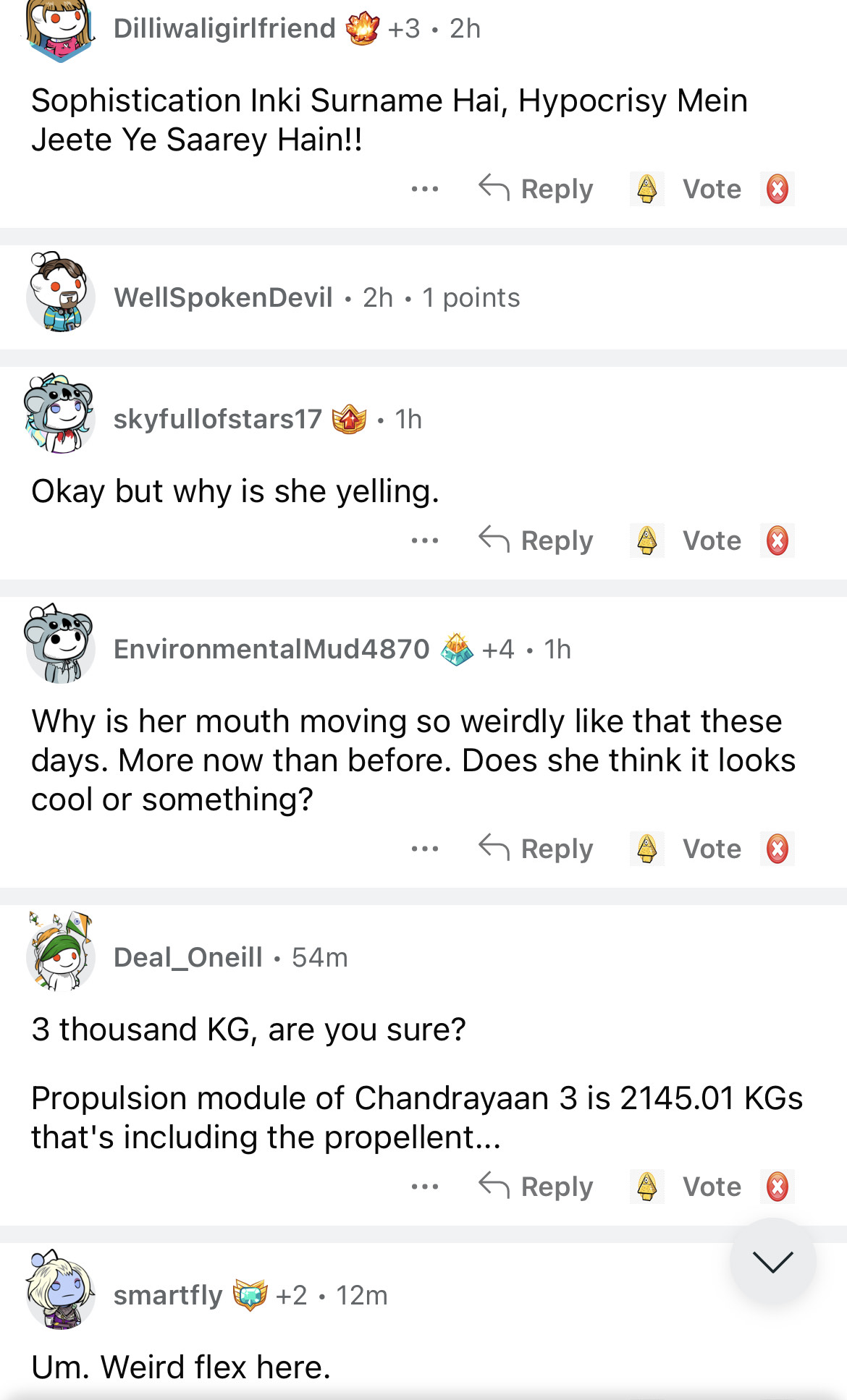Image resolution: width=847 pixels, height=1400 pixels.
Task: Reply to Deal_Oneill's comment
Action: [x=536, y=1187]
